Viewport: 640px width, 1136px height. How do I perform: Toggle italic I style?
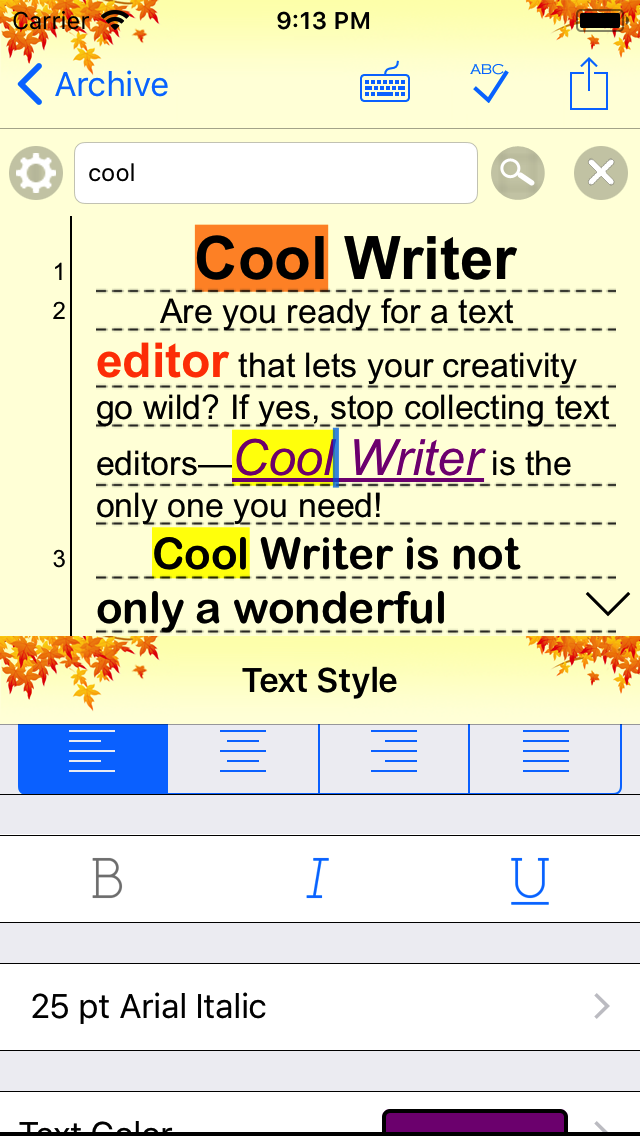[x=317, y=879]
